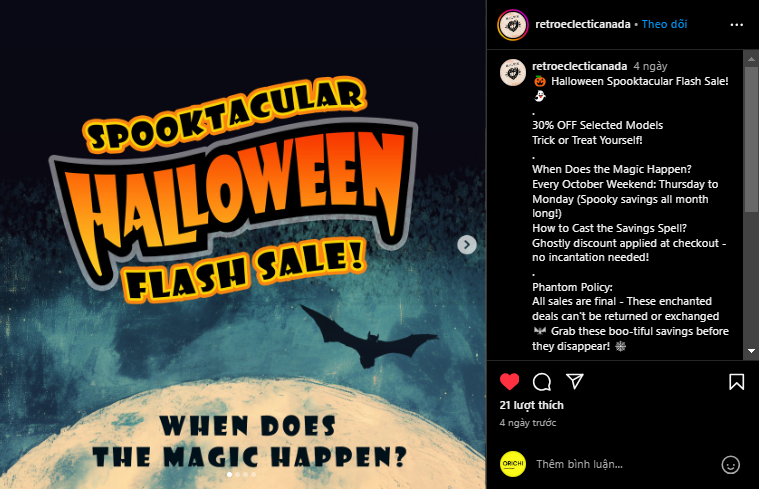
Task: Select the second carousel indicator dot
Action: (x=237, y=474)
